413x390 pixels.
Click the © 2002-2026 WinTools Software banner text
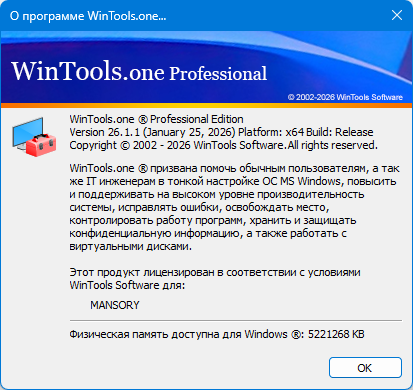click(345, 97)
